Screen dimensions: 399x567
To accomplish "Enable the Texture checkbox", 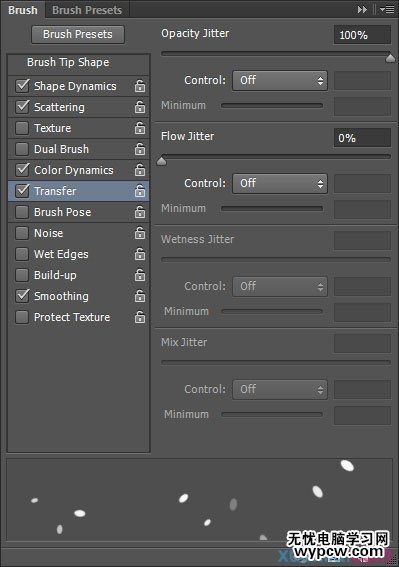I will pos(22,128).
